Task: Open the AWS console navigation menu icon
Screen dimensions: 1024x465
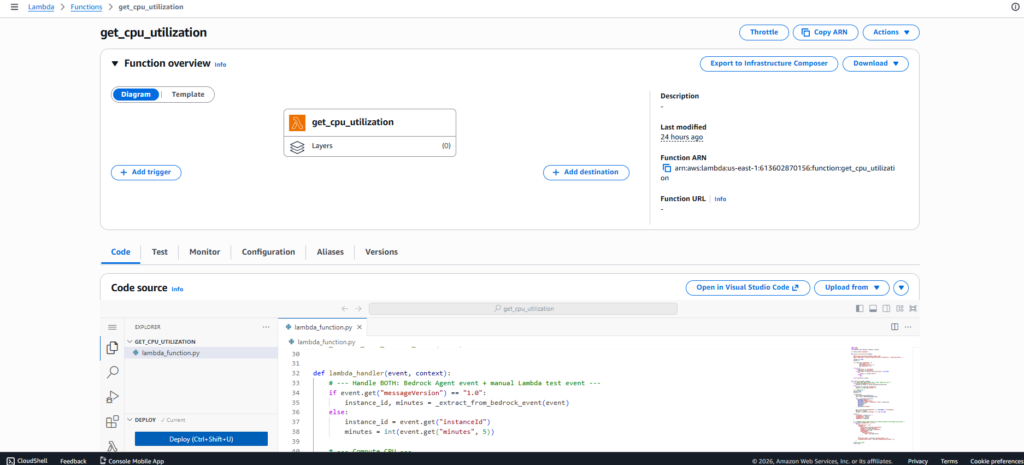Action: coord(14,7)
